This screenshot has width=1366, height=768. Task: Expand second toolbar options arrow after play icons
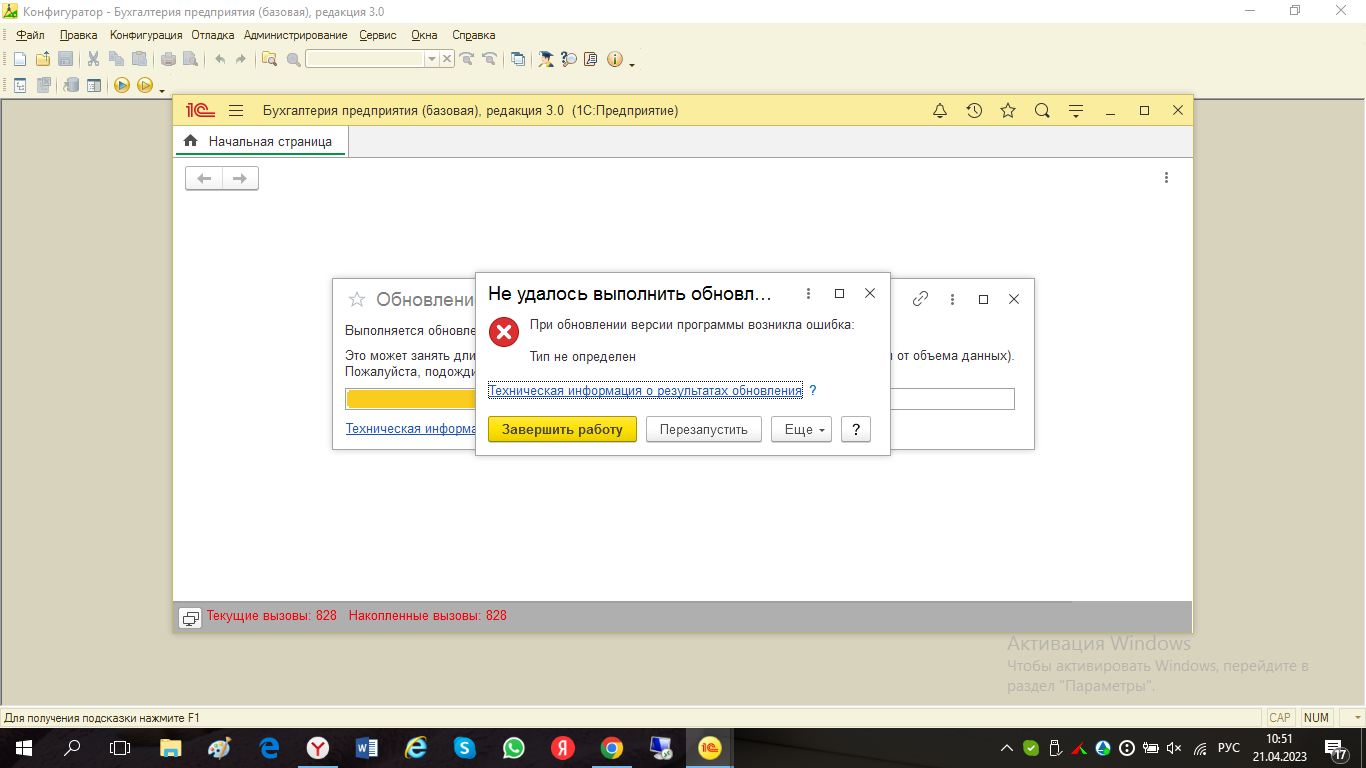click(x=162, y=89)
